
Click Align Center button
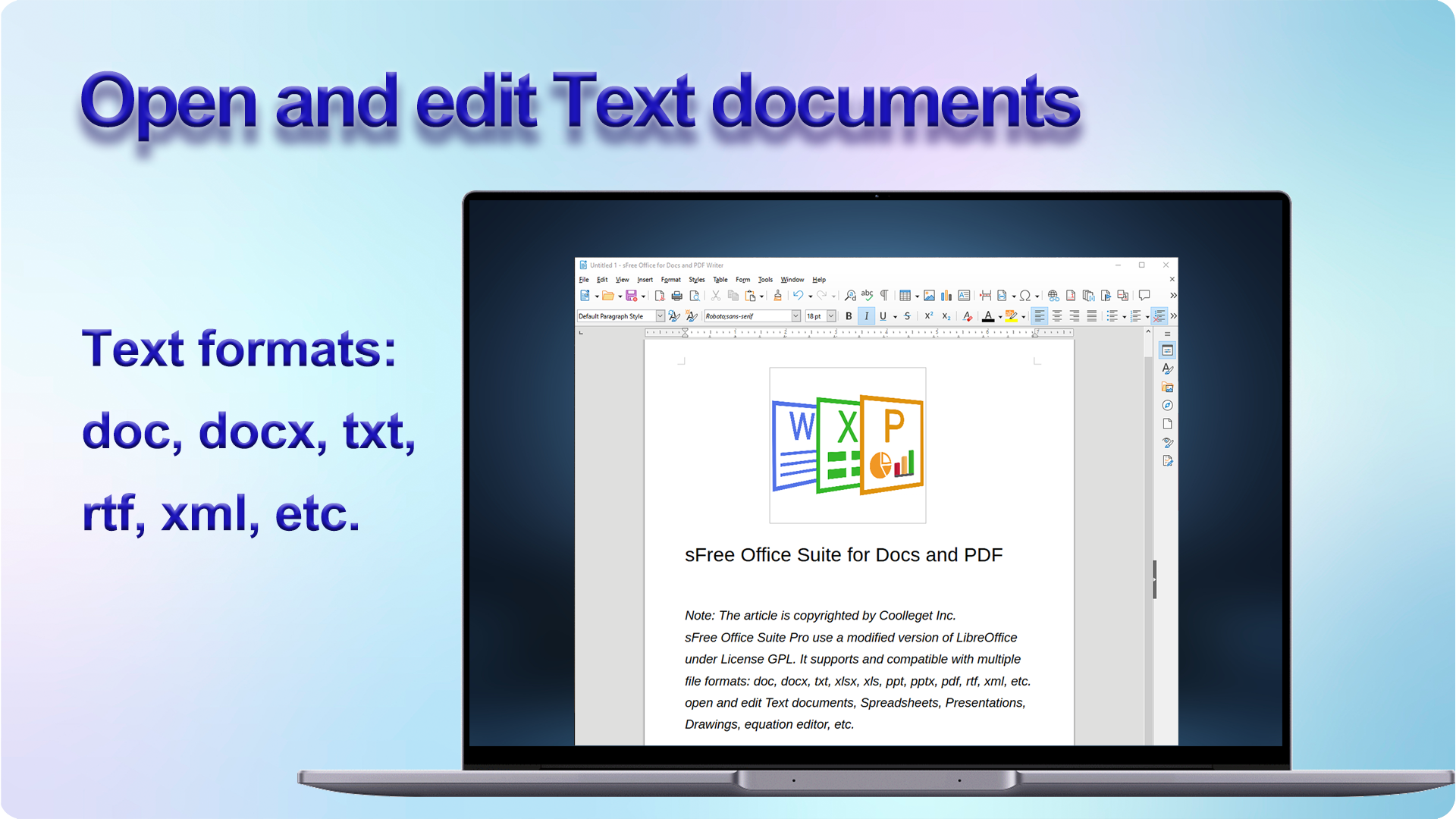coord(1057,316)
